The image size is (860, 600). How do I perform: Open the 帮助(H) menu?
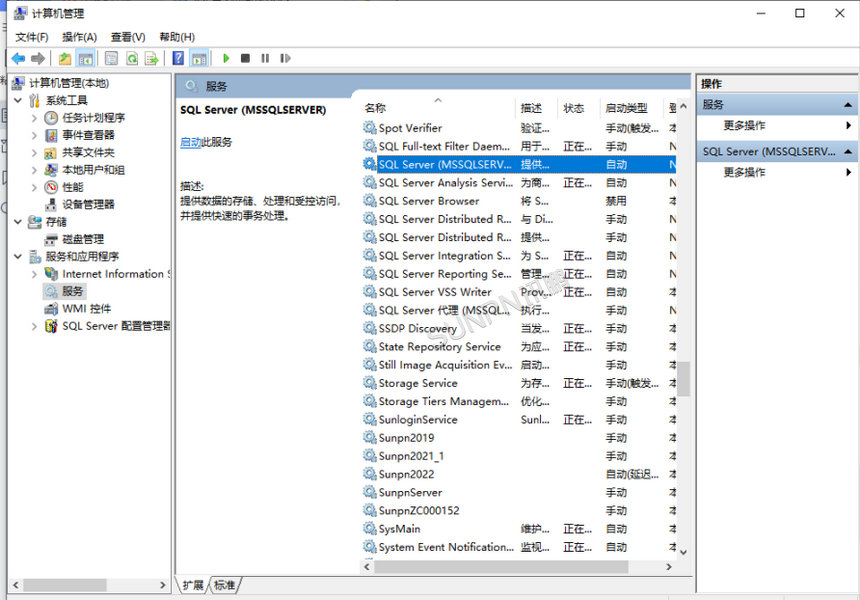[177, 37]
